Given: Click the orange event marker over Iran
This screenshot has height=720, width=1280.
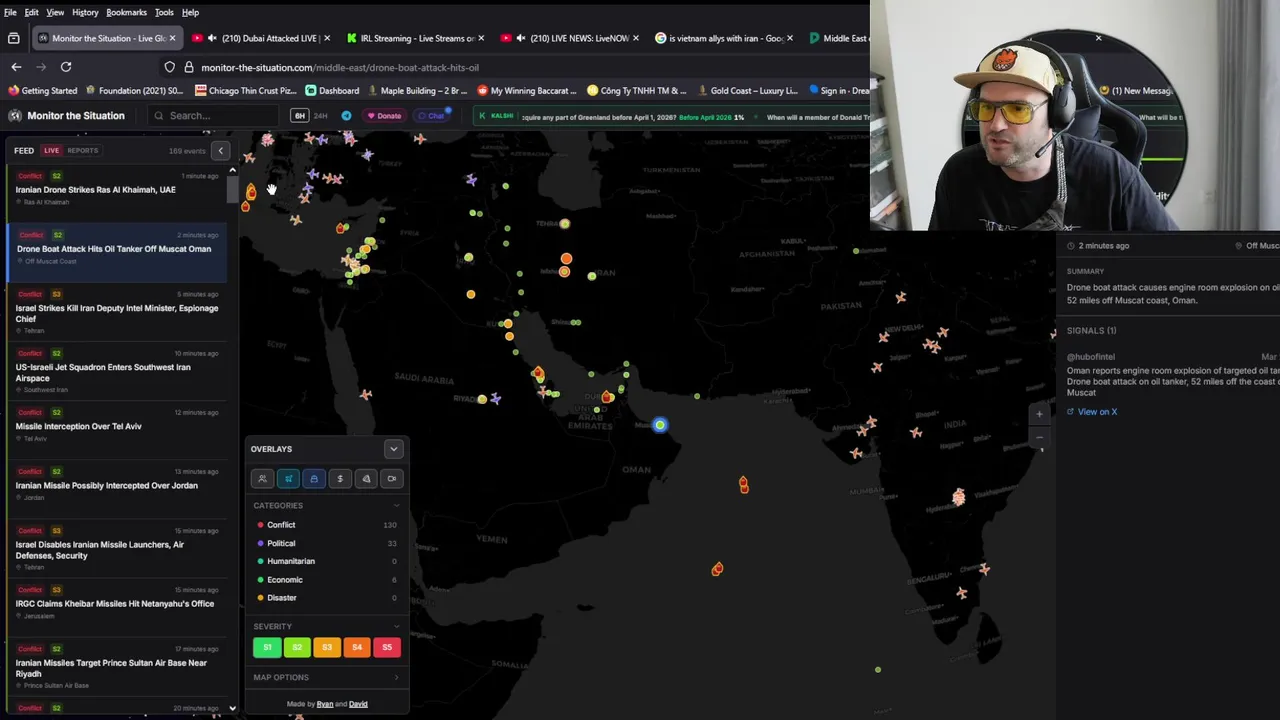Looking at the screenshot, I should point(566,259).
